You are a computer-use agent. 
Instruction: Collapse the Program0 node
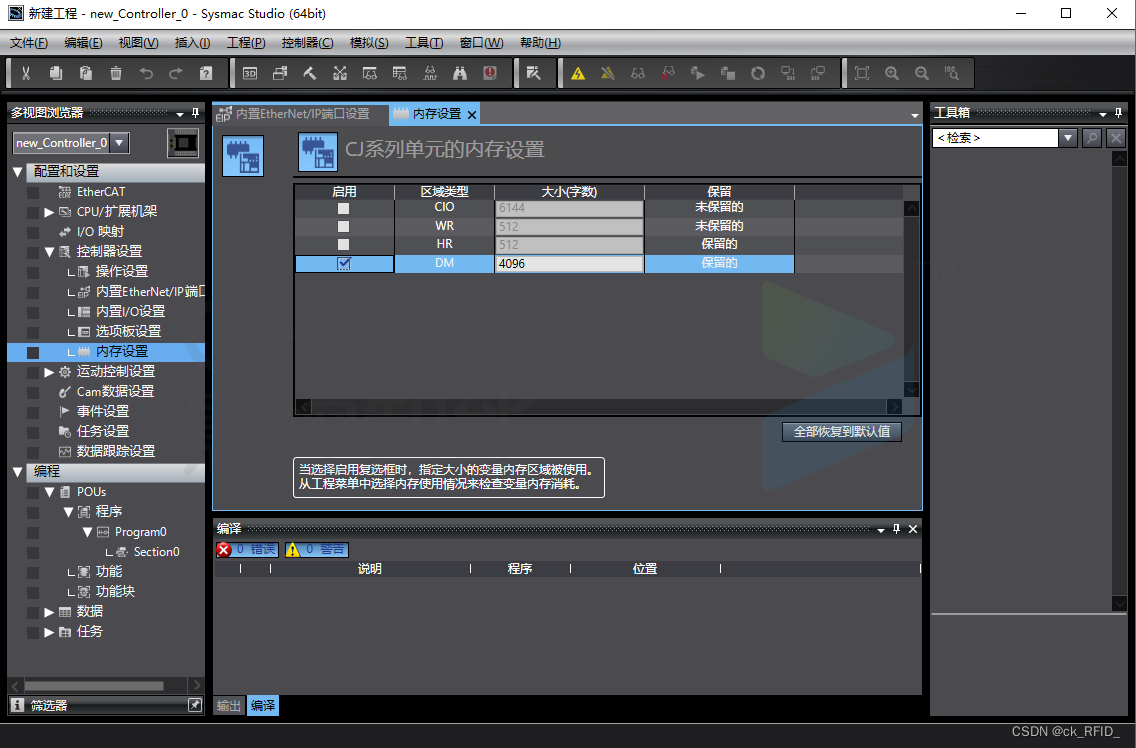coord(87,532)
